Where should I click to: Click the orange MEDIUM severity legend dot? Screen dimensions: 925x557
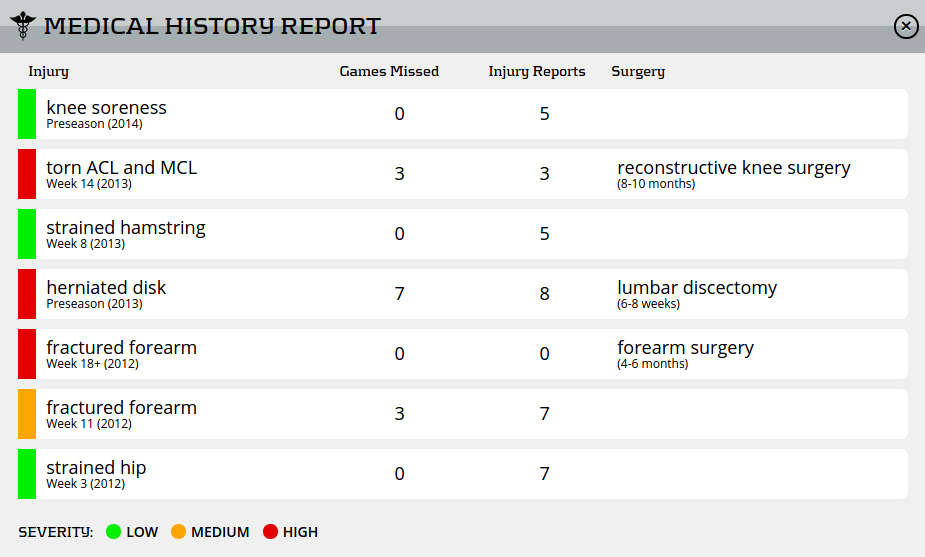179,532
